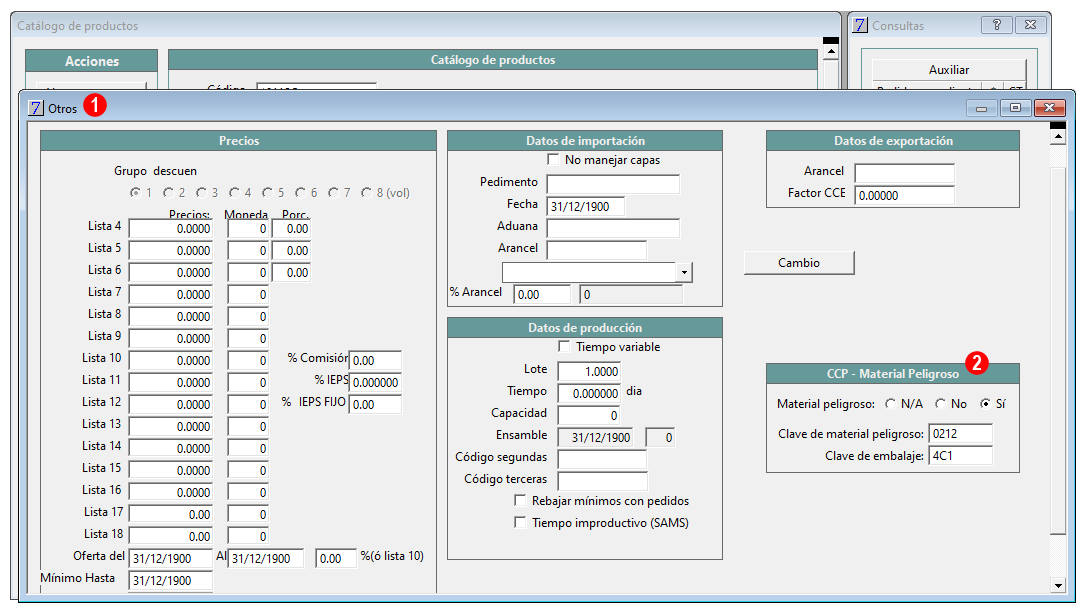Select discount group 2 radio button
The width and height of the screenshot is (1082, 612).
[x=168, y=193]
